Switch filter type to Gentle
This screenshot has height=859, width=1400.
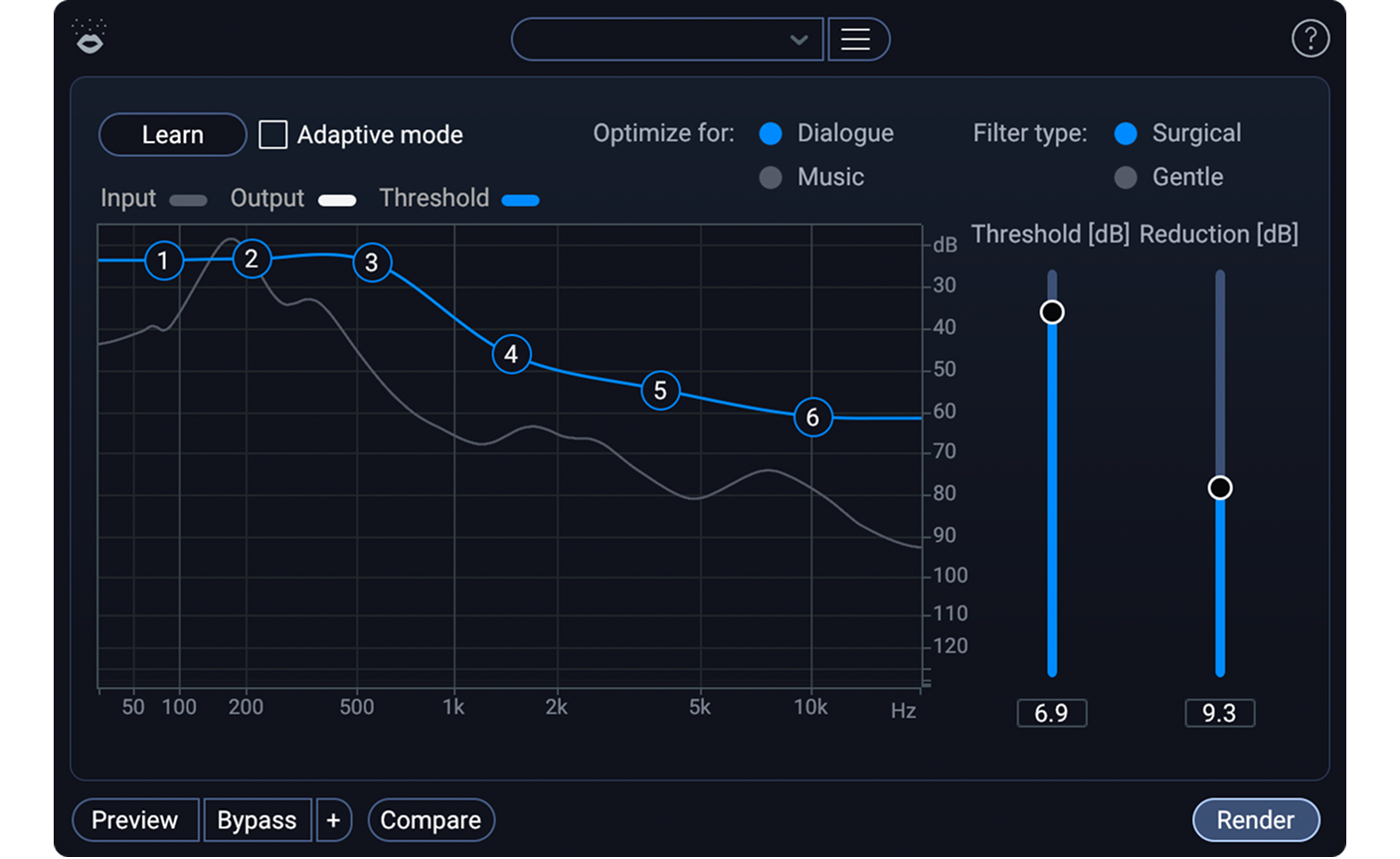click(1126, 177)
